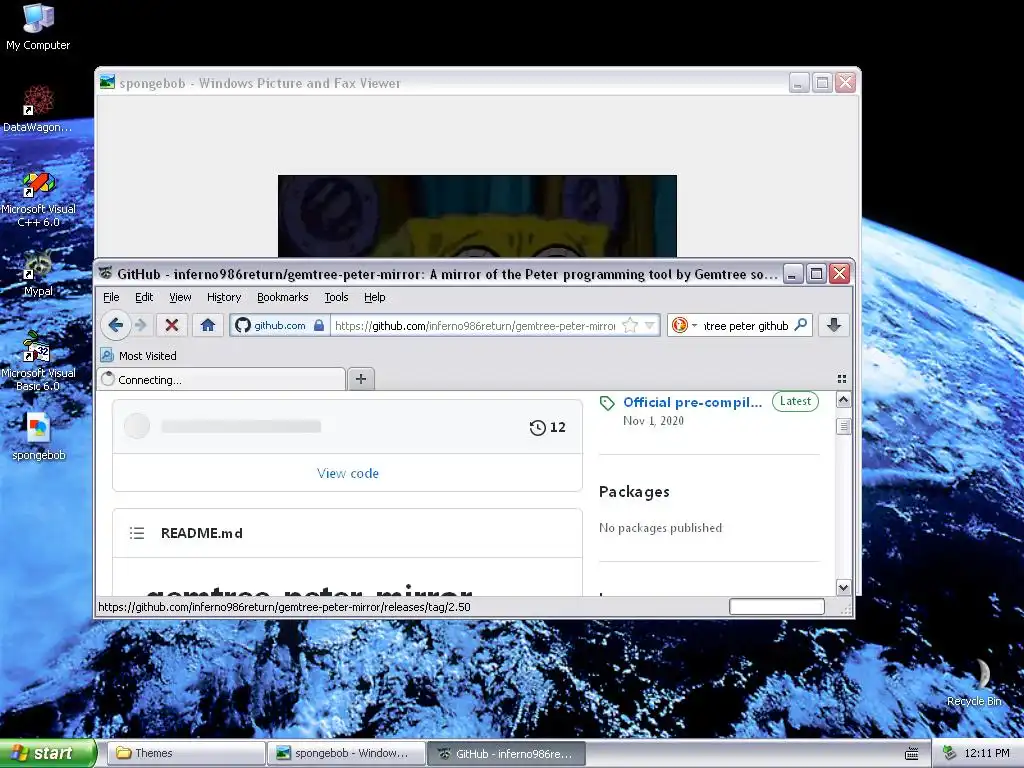Go back with the browser back arrow

point(116,325)
